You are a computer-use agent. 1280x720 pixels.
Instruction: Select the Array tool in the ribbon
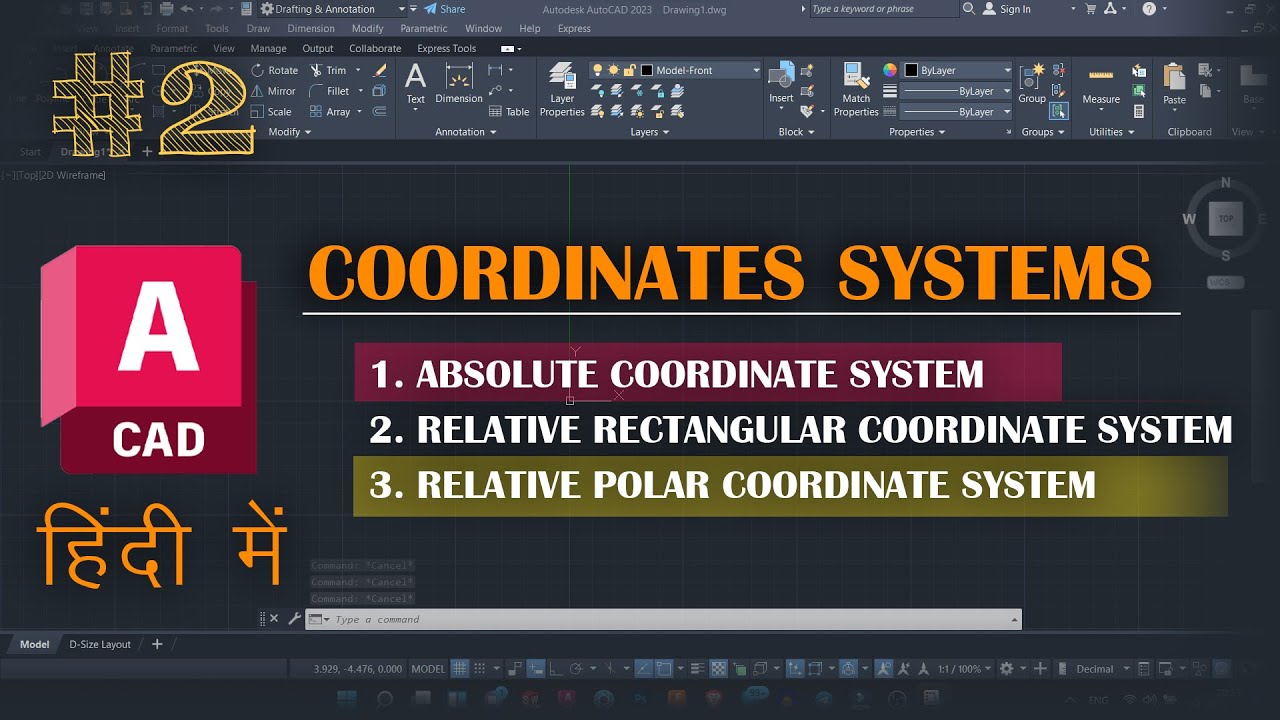(x=329, y=112)
